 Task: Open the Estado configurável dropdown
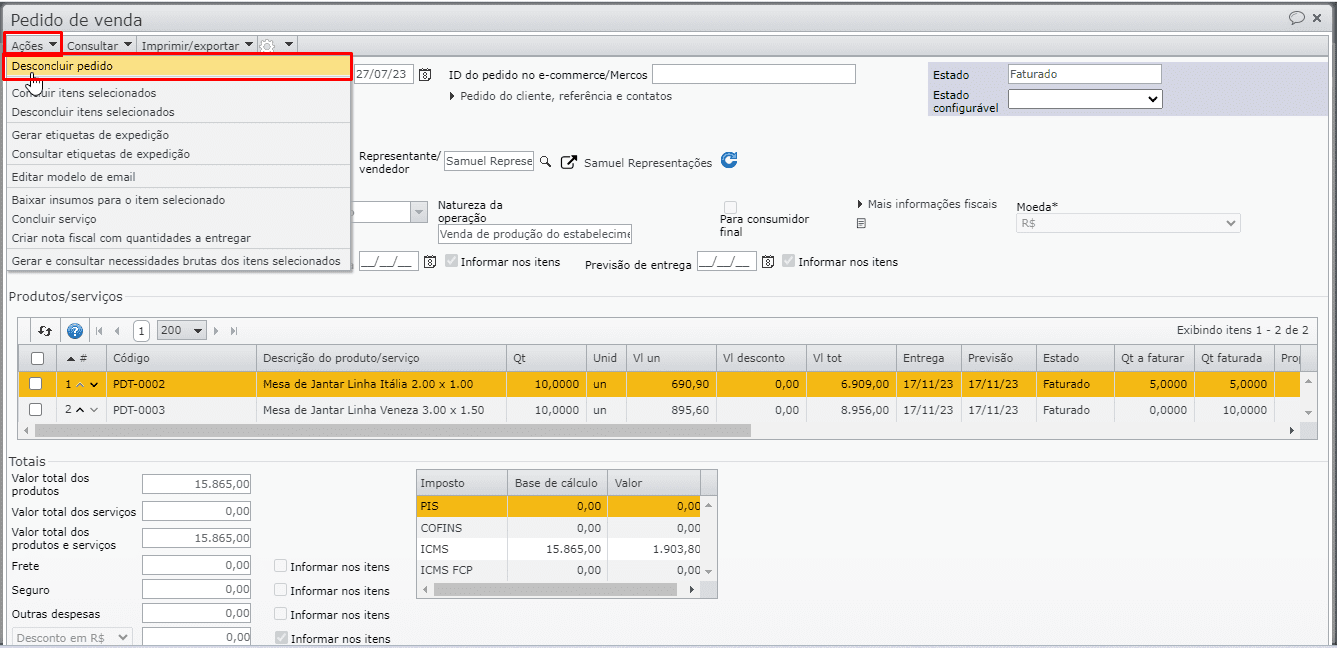tap(1084, 99)
